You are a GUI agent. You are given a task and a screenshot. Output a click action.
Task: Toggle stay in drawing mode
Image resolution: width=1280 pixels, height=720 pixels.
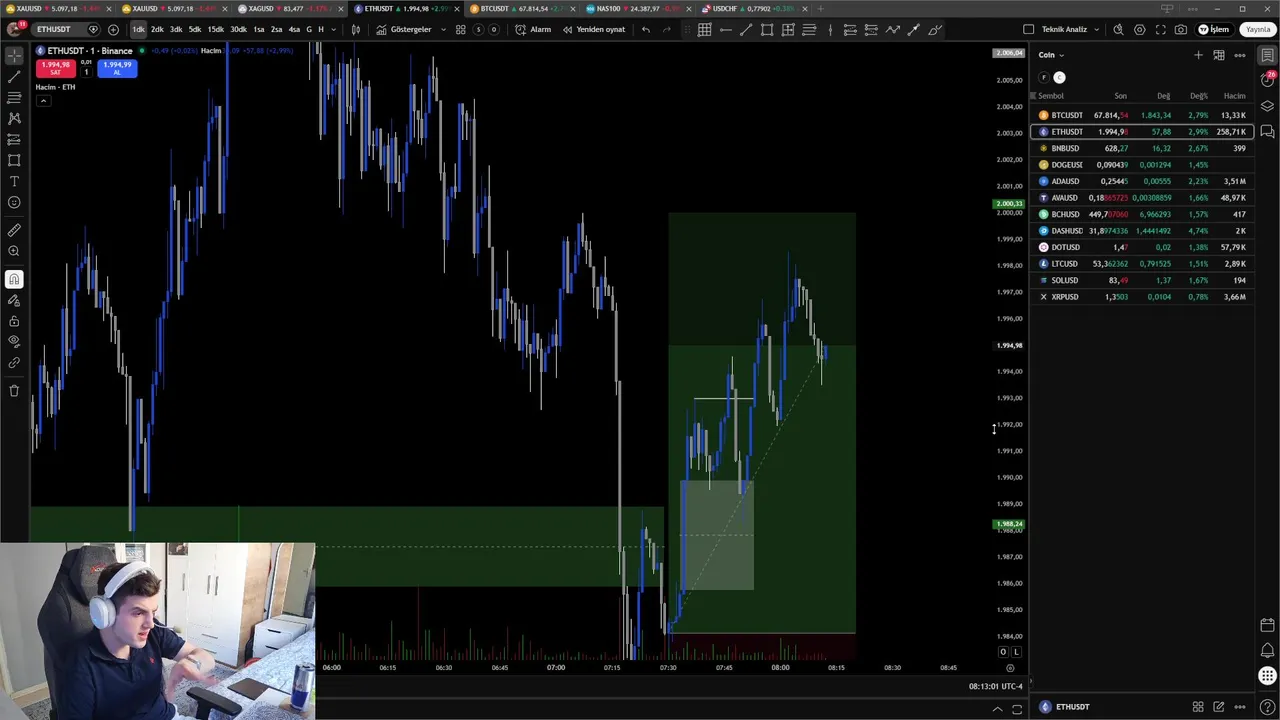tap(14, 300)
